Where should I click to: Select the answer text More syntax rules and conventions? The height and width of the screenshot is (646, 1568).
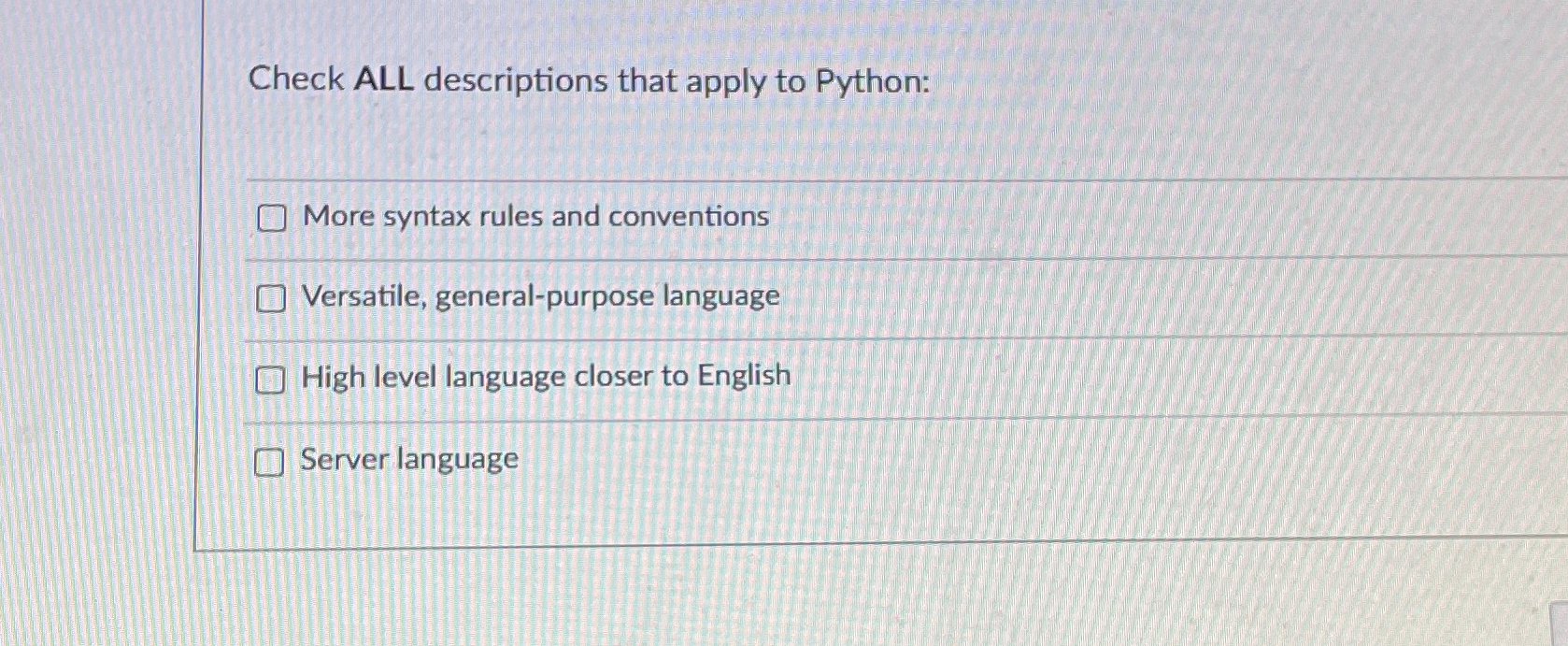tap(535, 216)
